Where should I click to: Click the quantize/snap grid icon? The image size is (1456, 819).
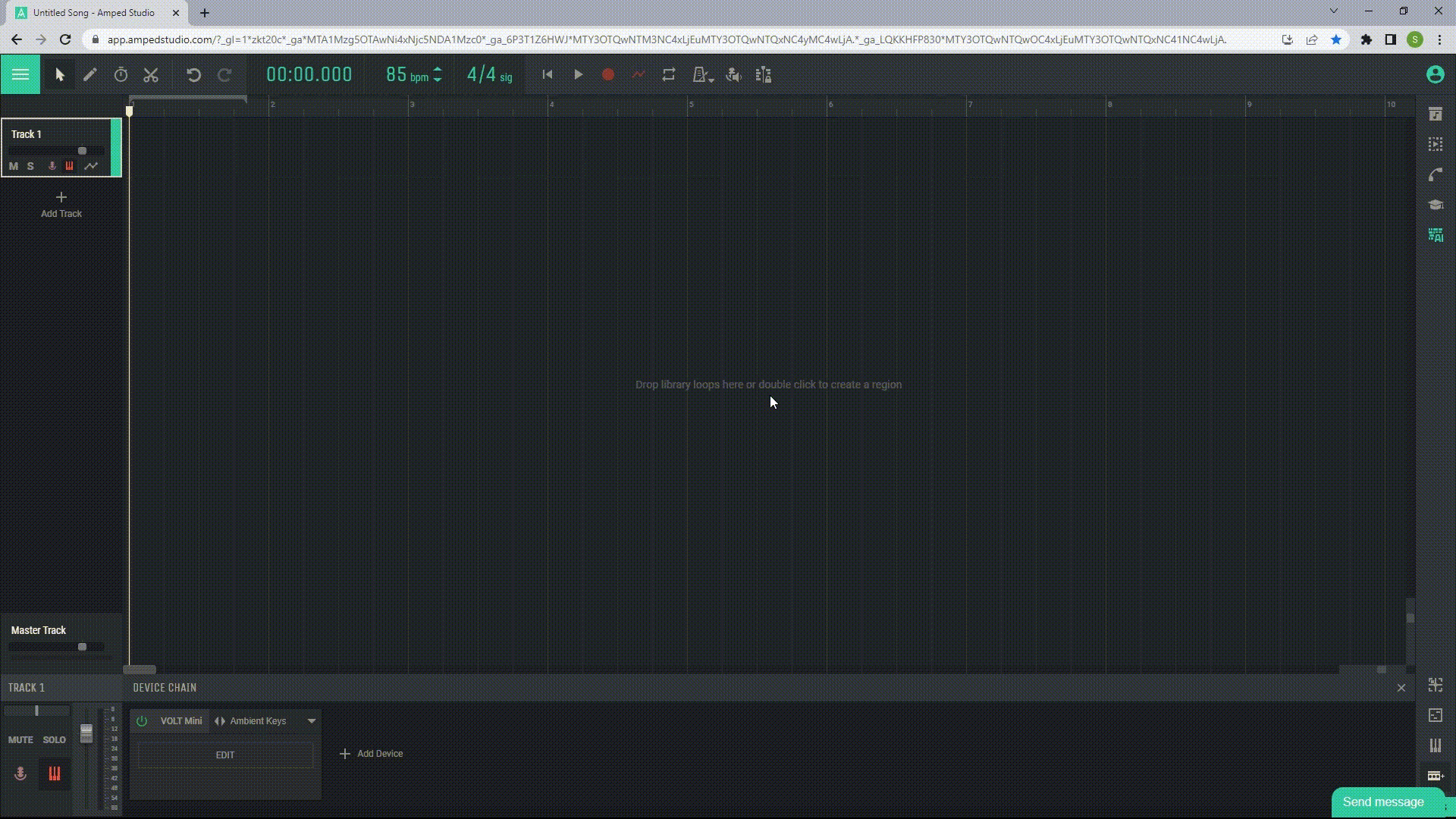point(762,74)
